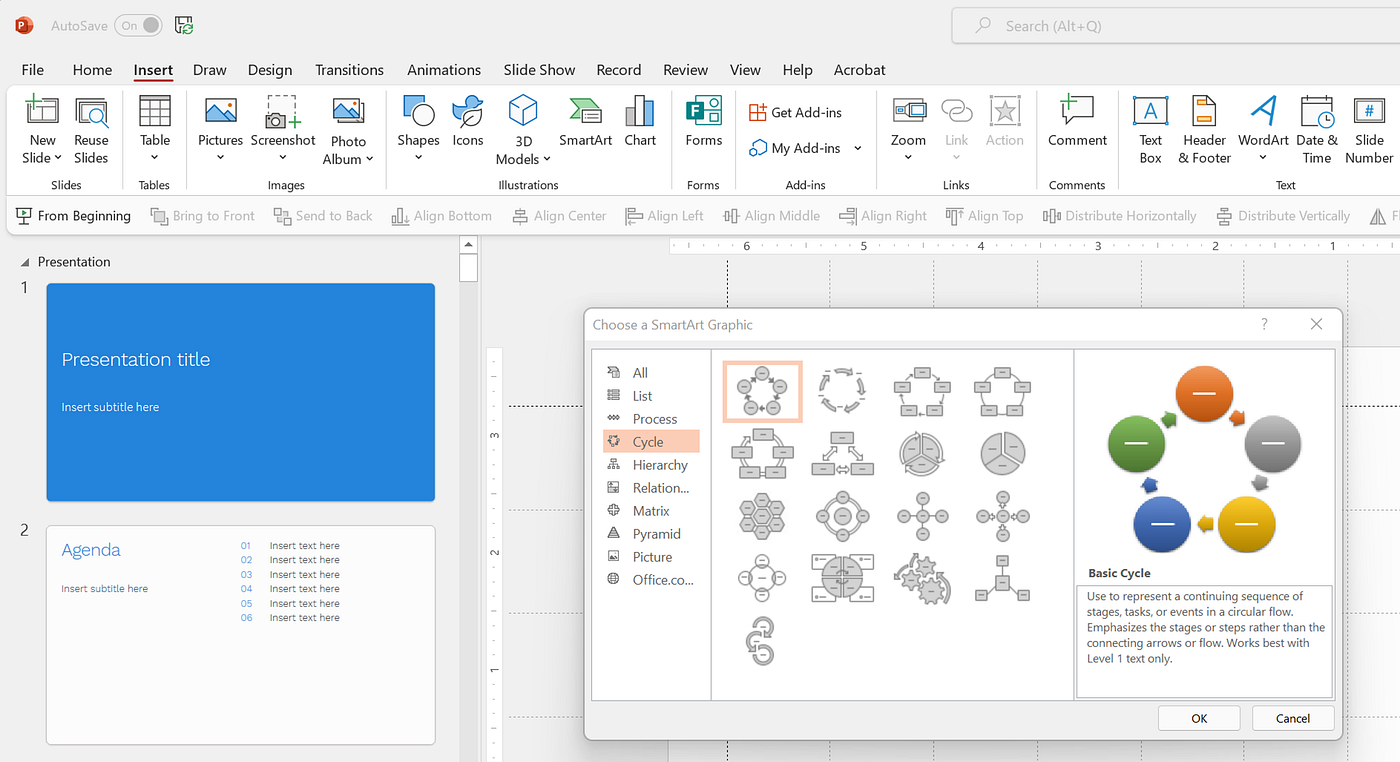Viewport: 1400px width, 762px height.
Task: Switch to the Design tab
Action: 270,70
